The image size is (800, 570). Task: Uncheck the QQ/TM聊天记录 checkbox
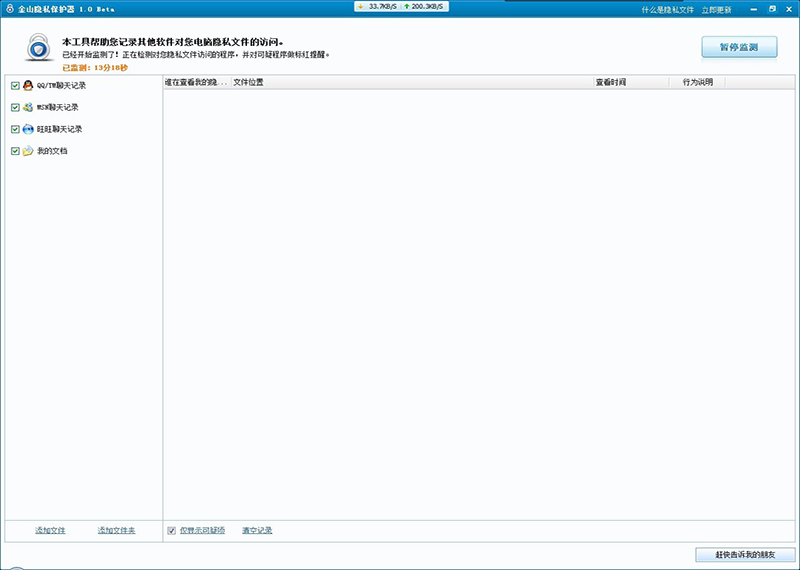[x=15, y=86]
